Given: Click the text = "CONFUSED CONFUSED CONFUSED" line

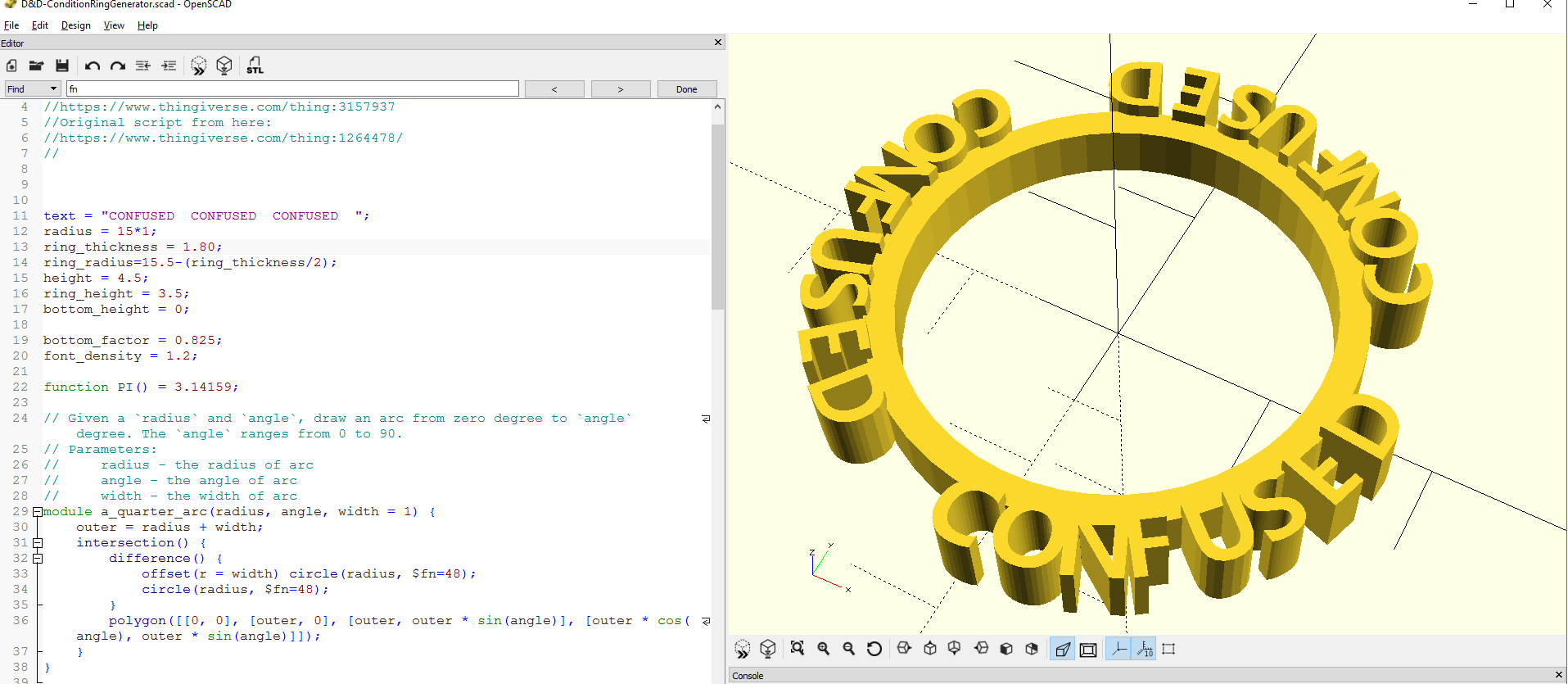Looking at the screenshot, I should click(x=206, y=215).
